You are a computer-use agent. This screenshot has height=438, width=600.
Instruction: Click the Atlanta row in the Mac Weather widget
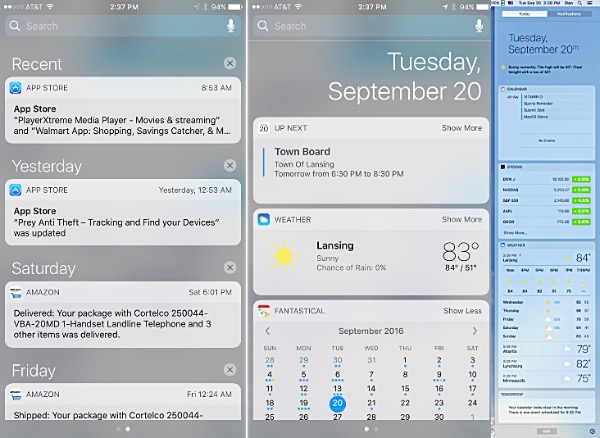tap(546, 349)
